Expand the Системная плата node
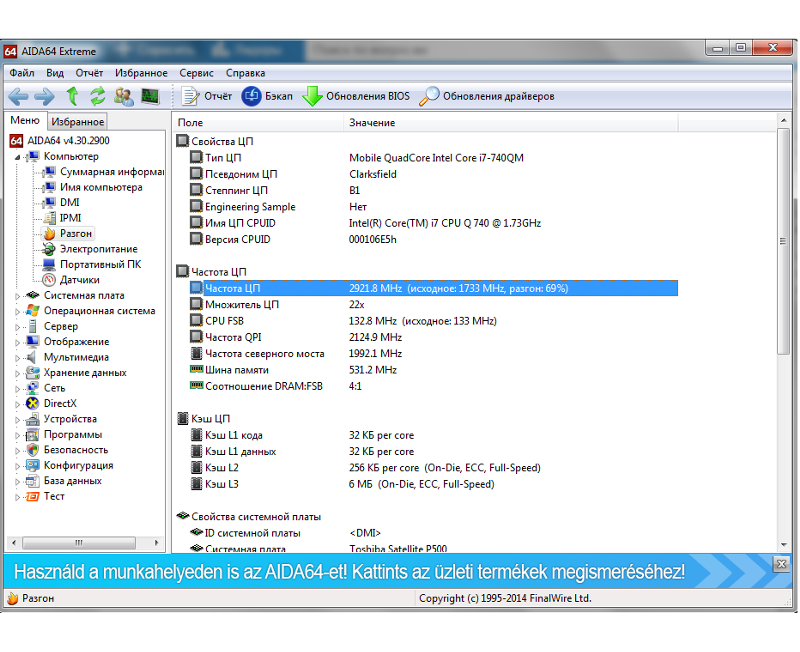The width and height of the screenshot is (800, 652). pyautogui.click(x=17, y=296)
